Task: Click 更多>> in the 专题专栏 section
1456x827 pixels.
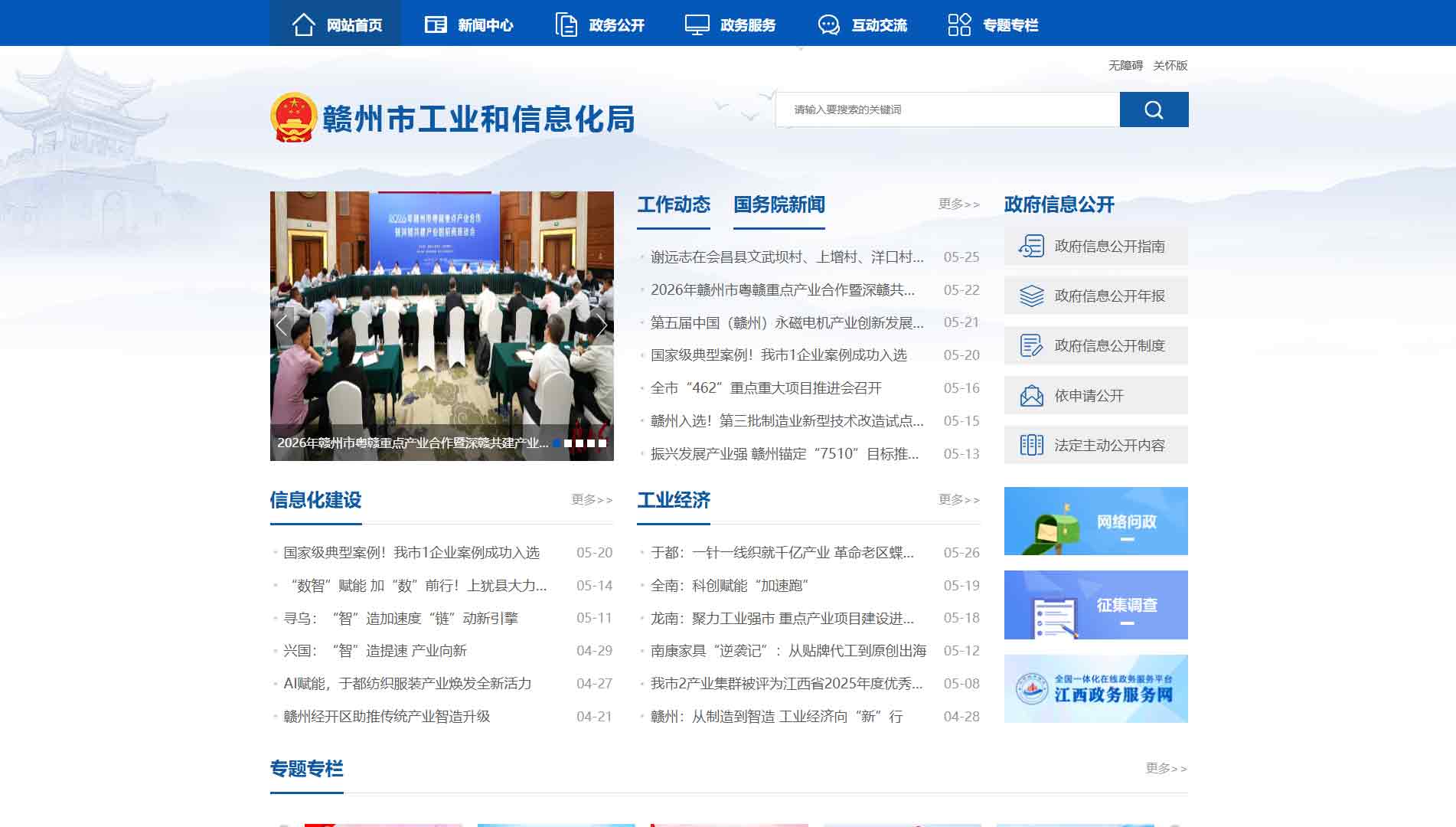Action: pyautogui.click(x=1167, y=768)
